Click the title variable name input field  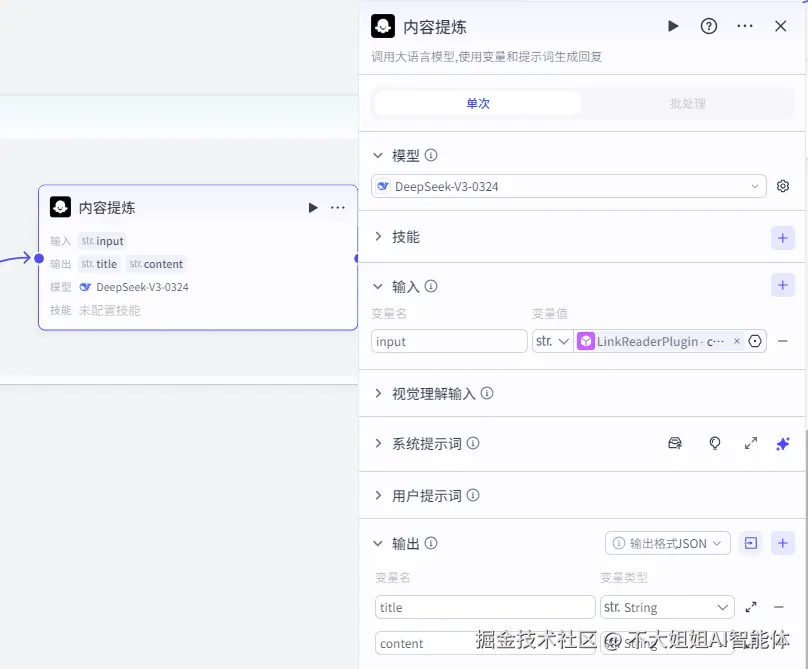tap(484, 607)
